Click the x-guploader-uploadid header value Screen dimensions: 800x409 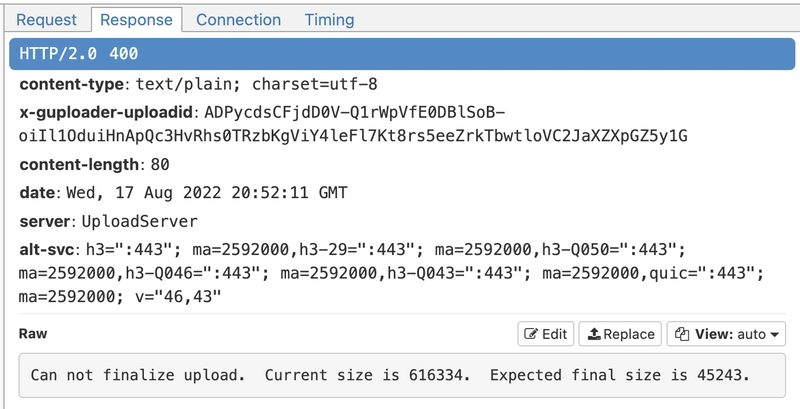353,124
